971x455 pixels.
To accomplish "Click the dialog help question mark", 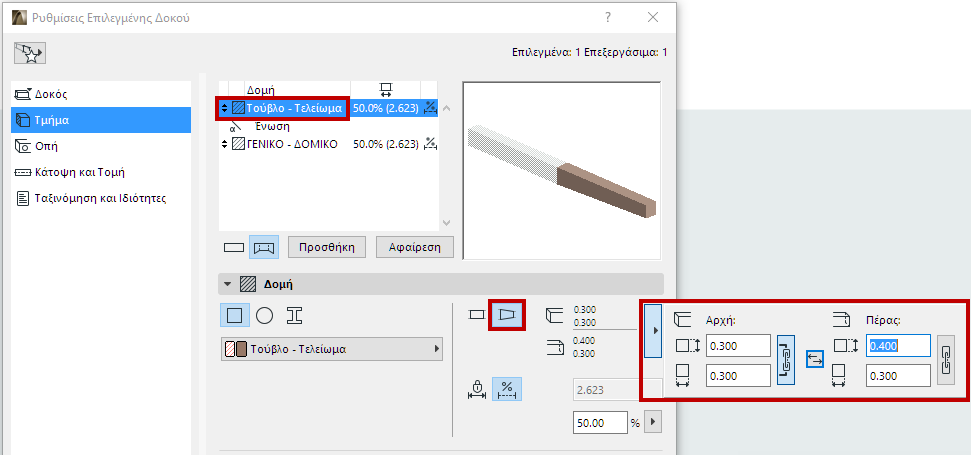I will pyautogui.click(x=608, y=17).
